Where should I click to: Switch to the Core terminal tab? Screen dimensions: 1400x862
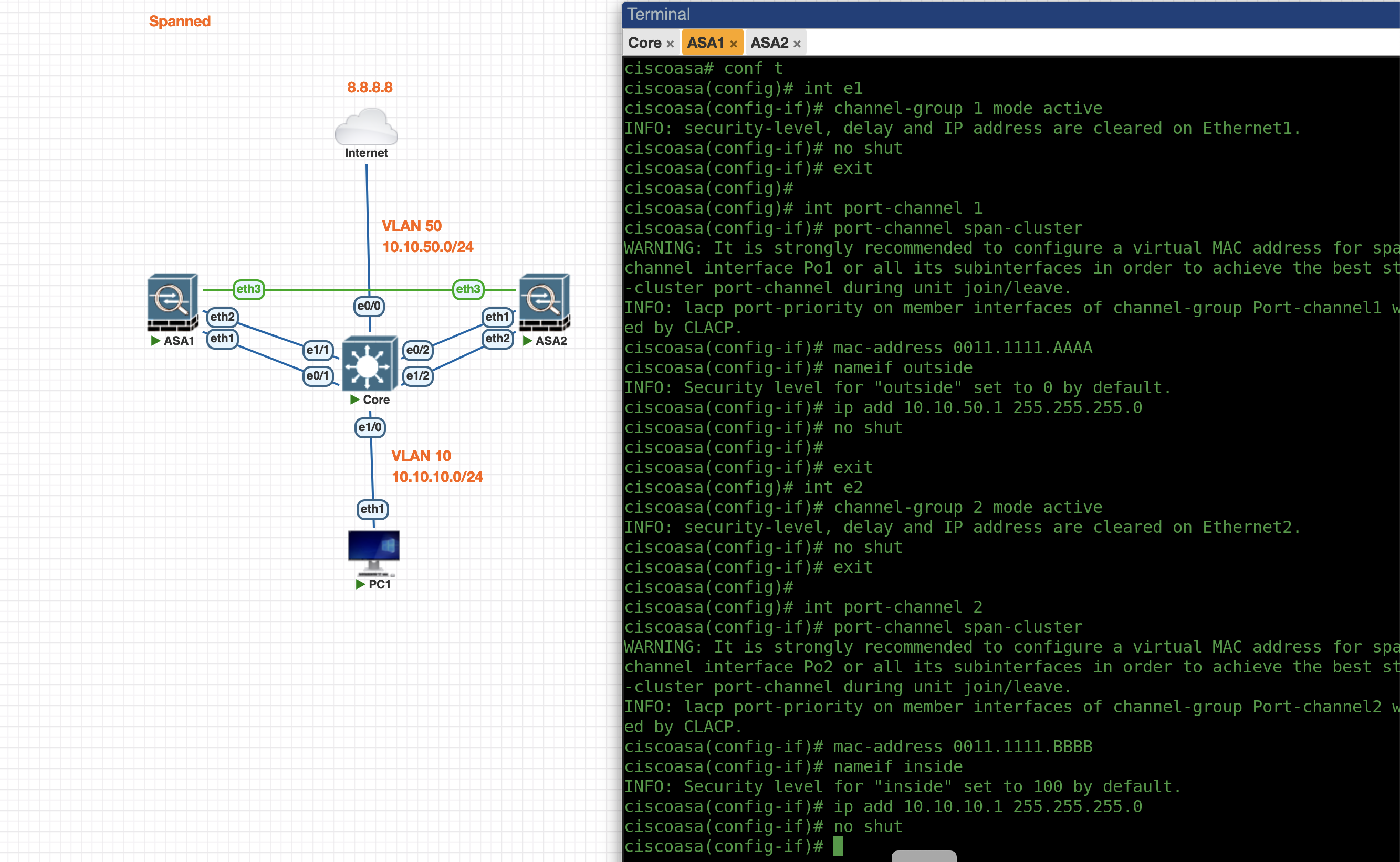pos(644,43)
